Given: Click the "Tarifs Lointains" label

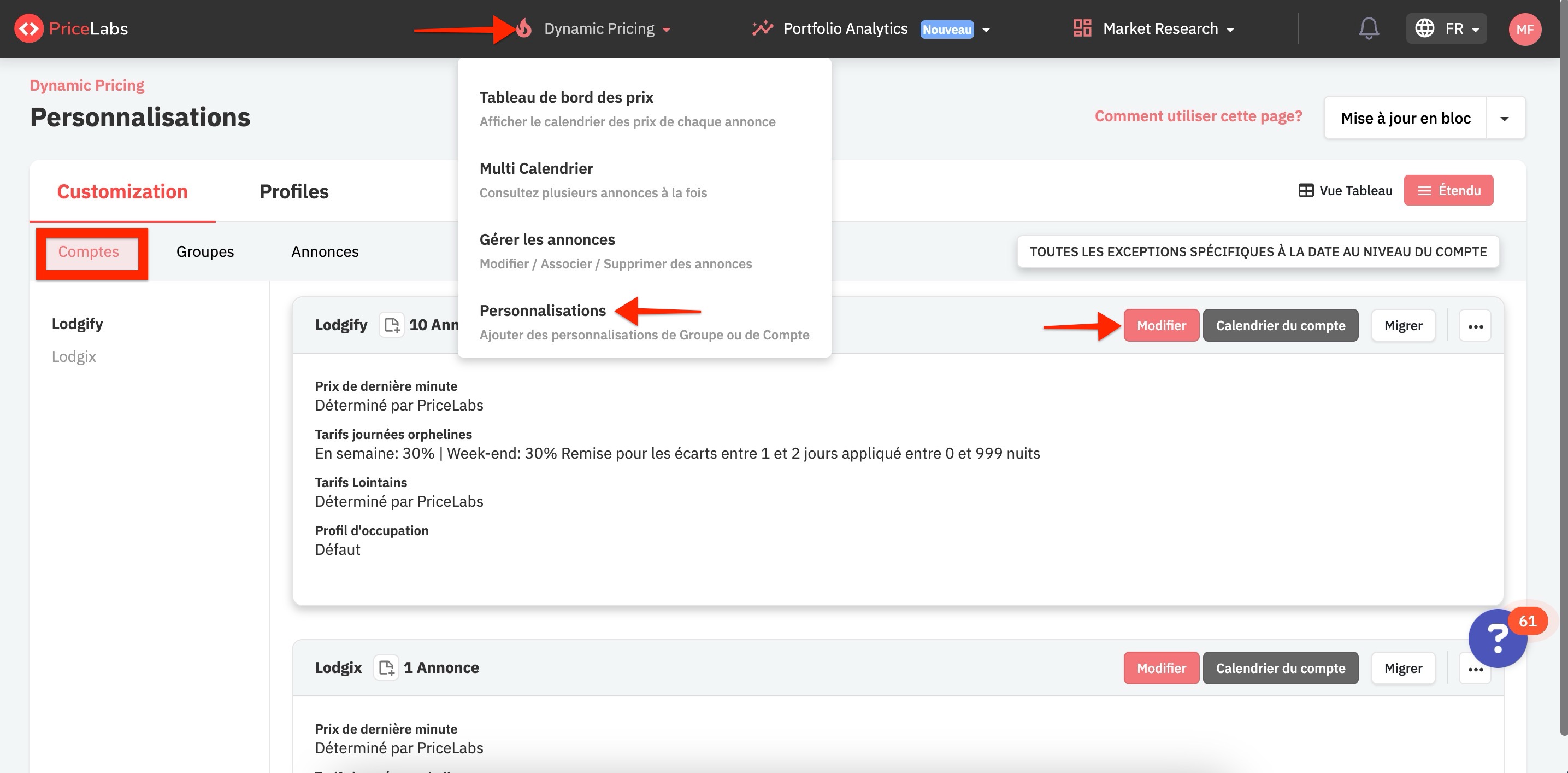Looking at the screenshot, I should [361, 482].
